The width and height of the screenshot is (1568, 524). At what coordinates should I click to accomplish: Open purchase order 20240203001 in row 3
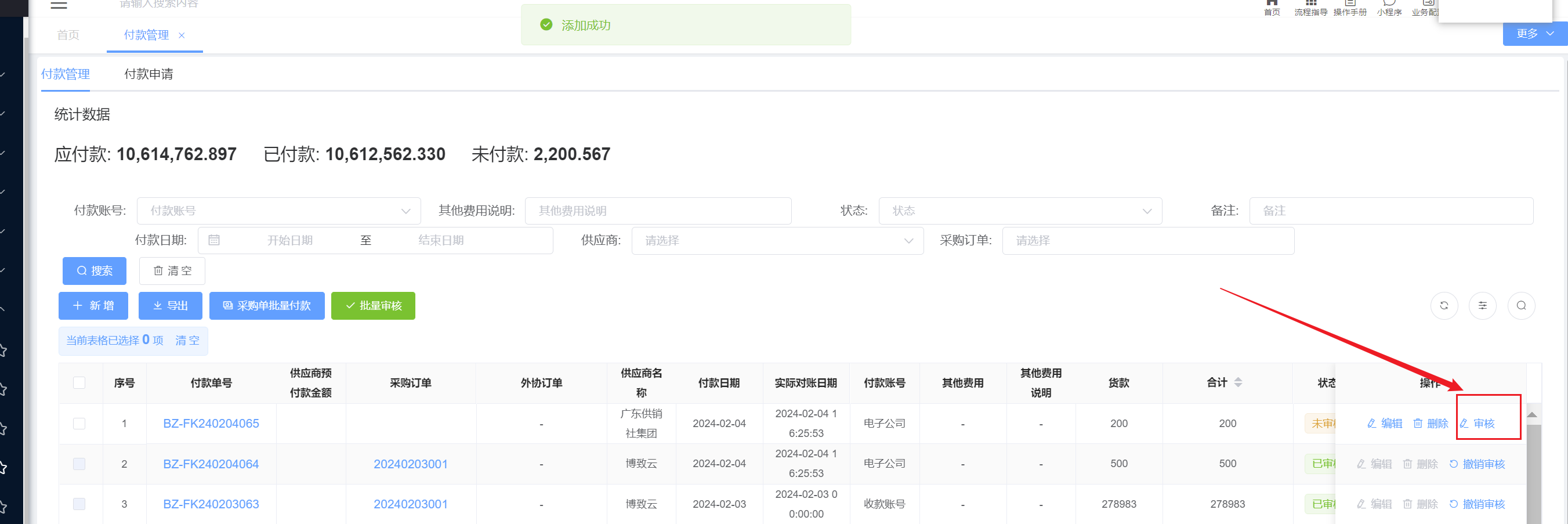[411, 504]
